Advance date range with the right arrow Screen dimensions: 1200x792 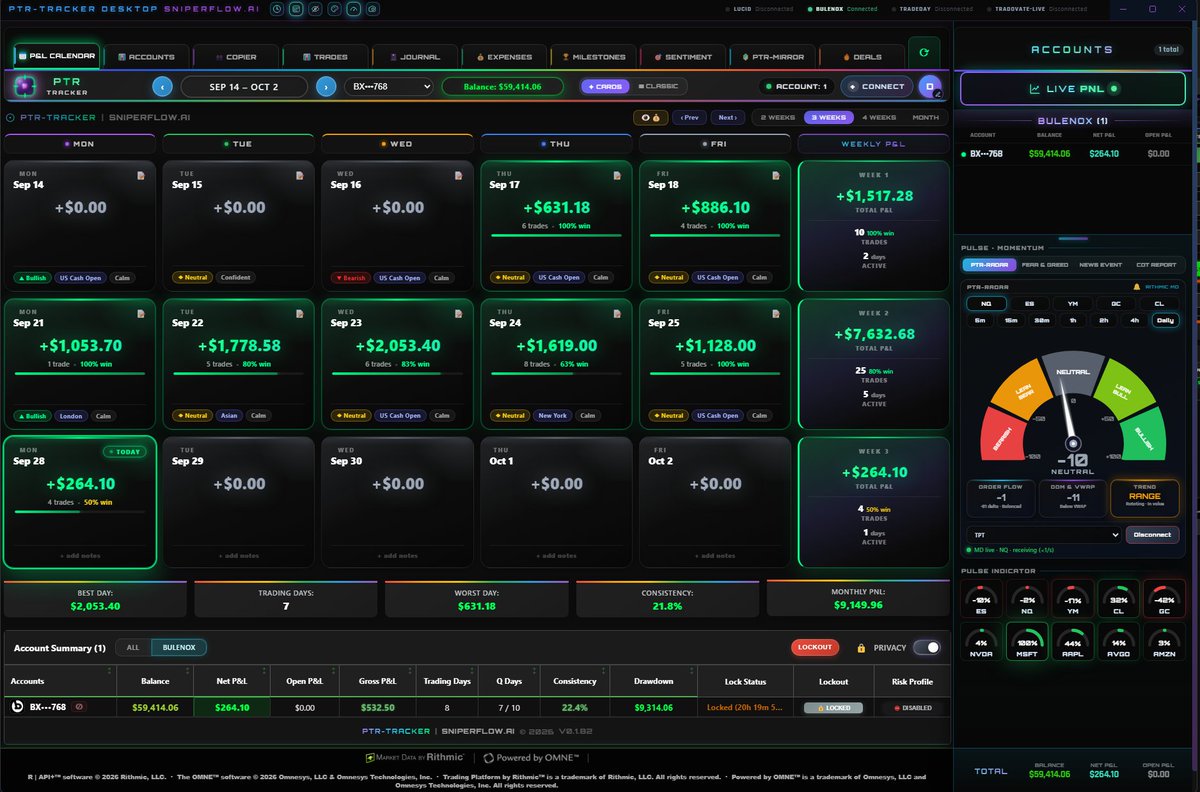coord(326,87)
